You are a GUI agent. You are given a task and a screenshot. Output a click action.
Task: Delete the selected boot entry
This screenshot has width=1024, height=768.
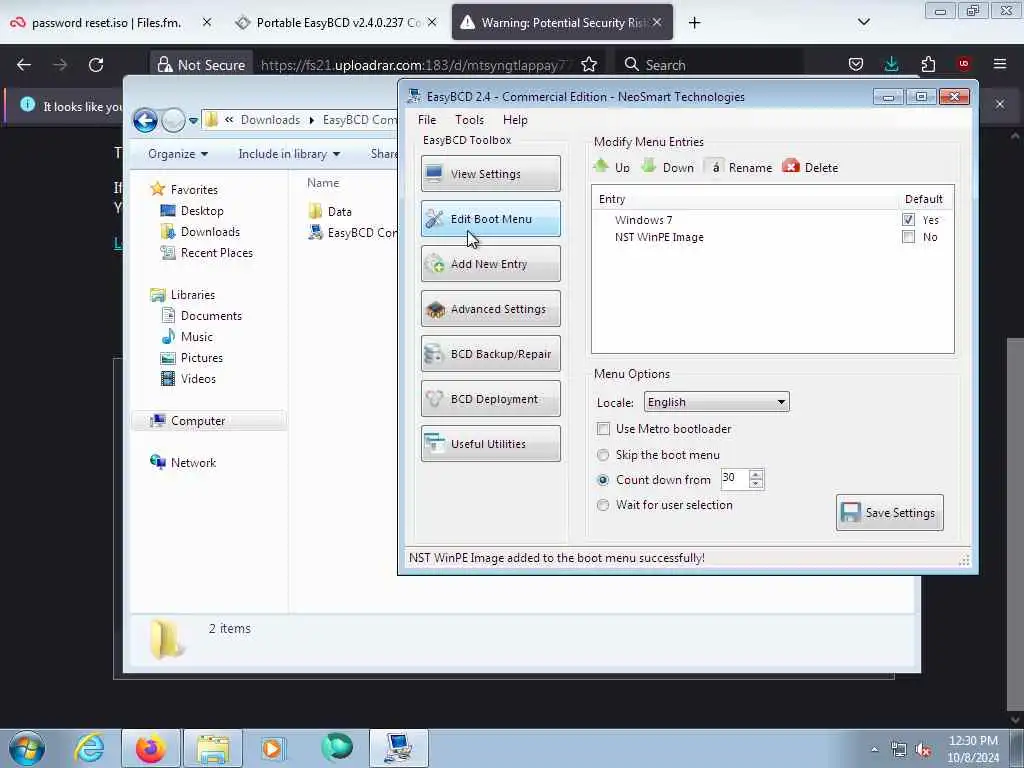(x=810, y=167)
